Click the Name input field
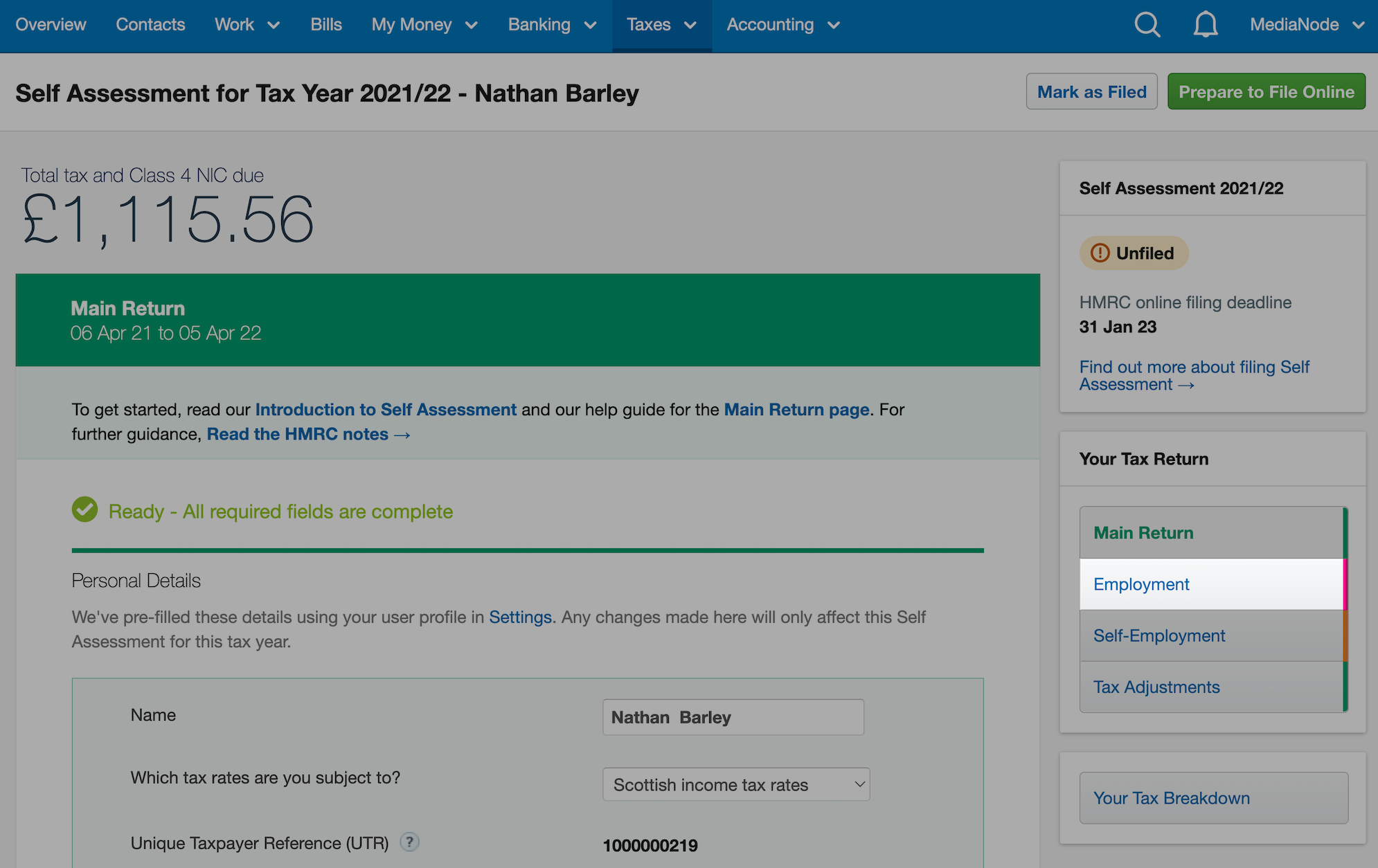 pyautogui.click(x=733, y=717)
